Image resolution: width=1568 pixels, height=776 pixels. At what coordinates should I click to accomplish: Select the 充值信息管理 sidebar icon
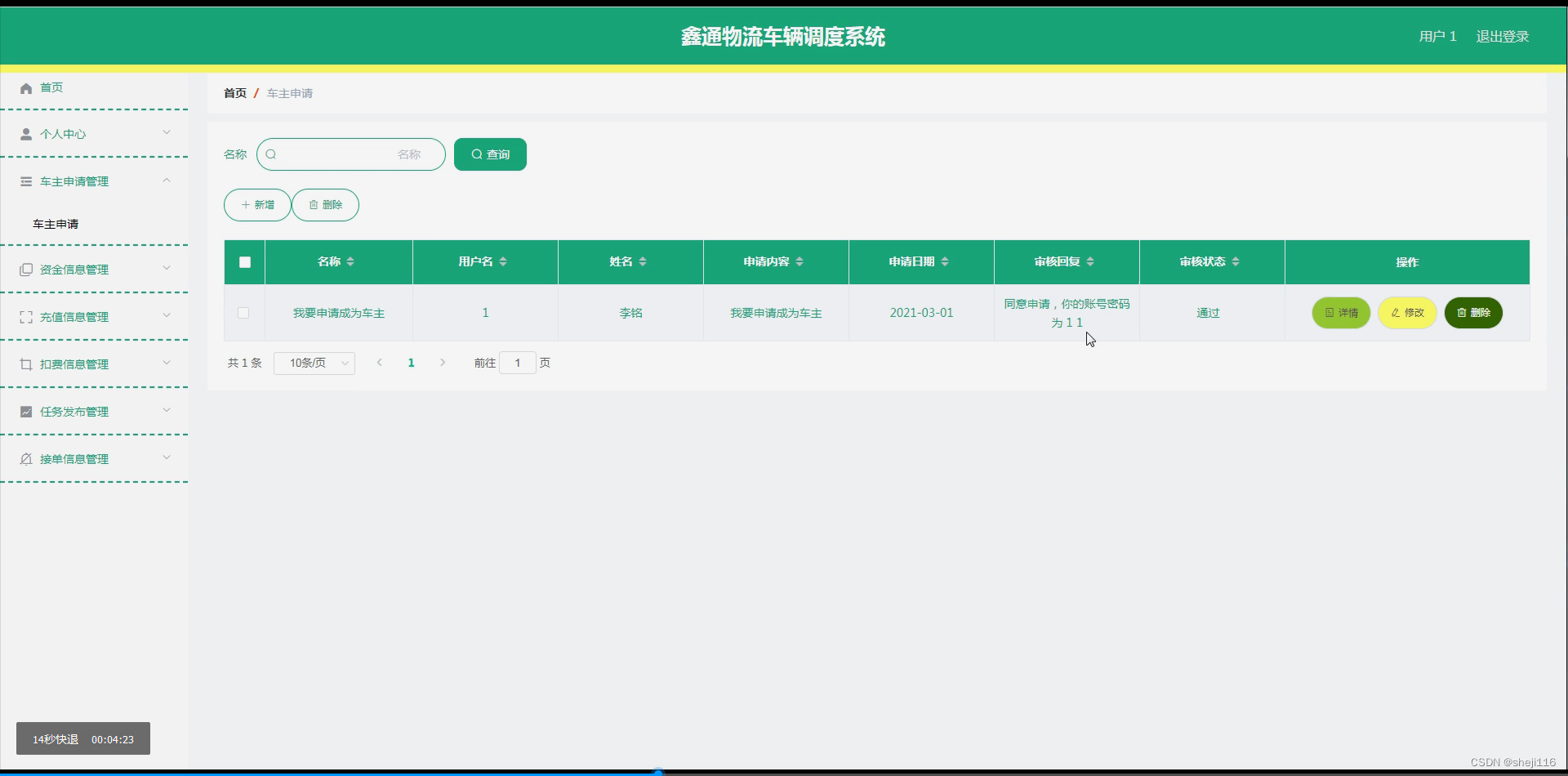click(25, 316)
